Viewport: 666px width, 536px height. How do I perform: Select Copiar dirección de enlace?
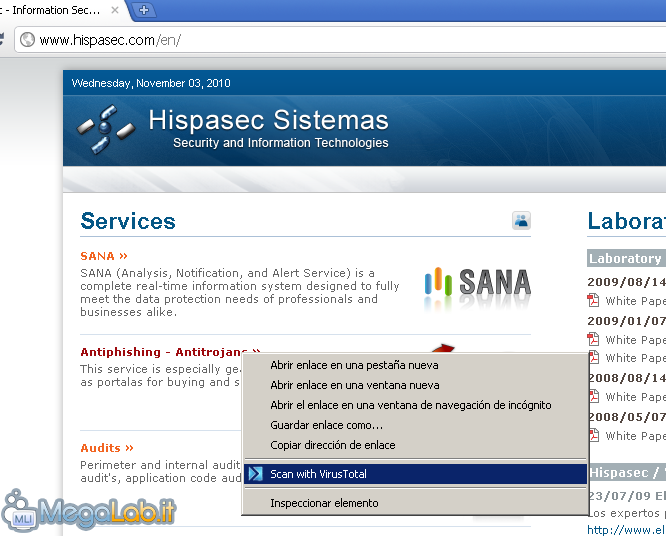pyautogui.click(x=415, y=445)
